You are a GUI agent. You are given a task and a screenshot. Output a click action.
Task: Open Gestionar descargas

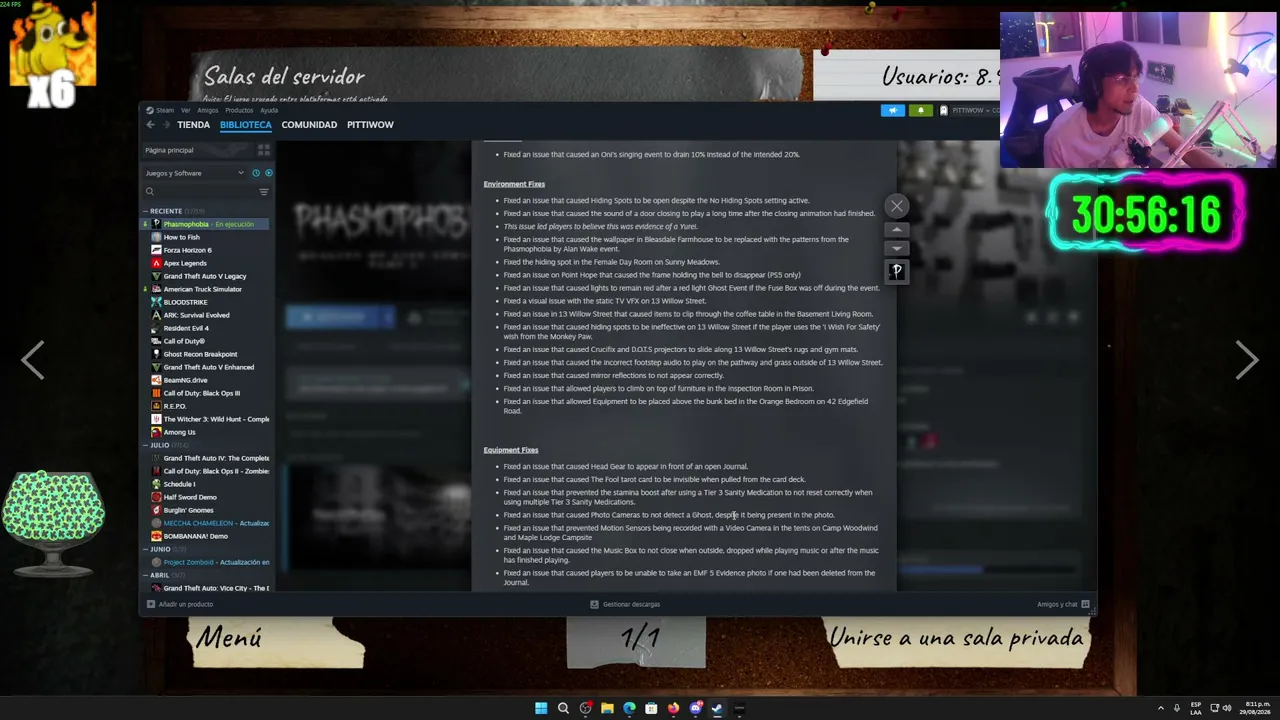click(x=625, y=604)
